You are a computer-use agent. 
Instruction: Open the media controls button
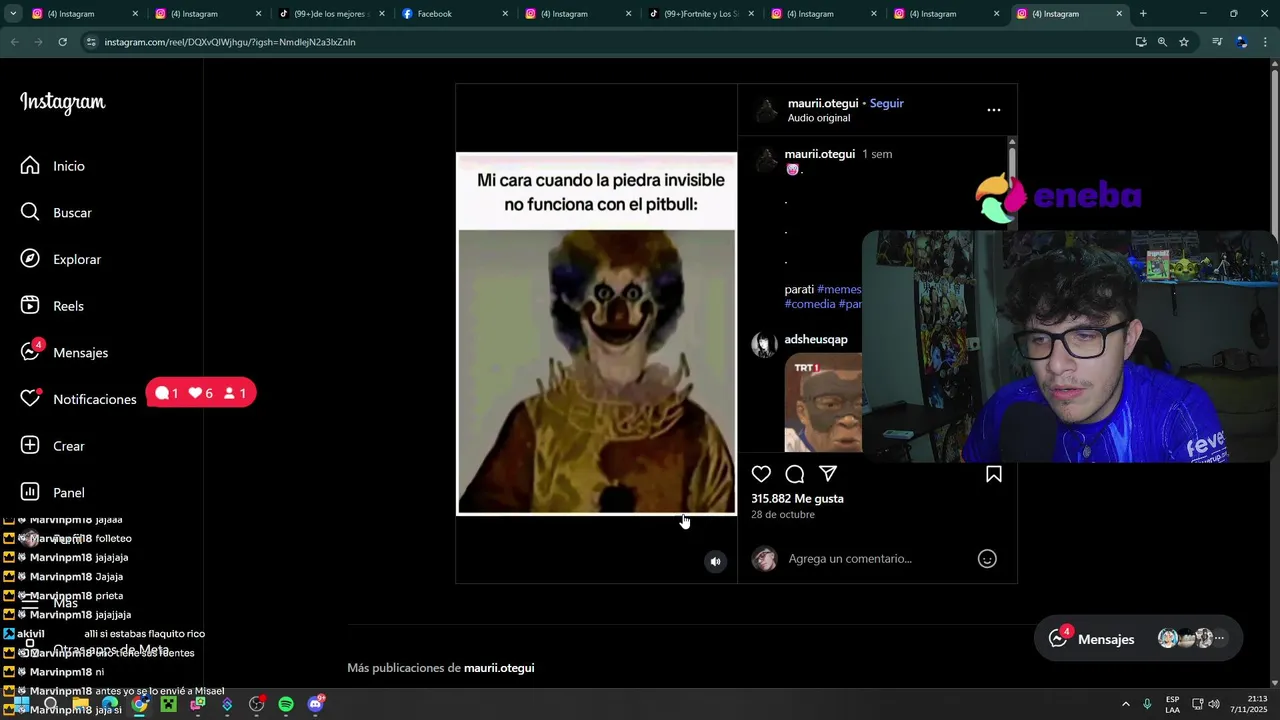coord(1217,42)
